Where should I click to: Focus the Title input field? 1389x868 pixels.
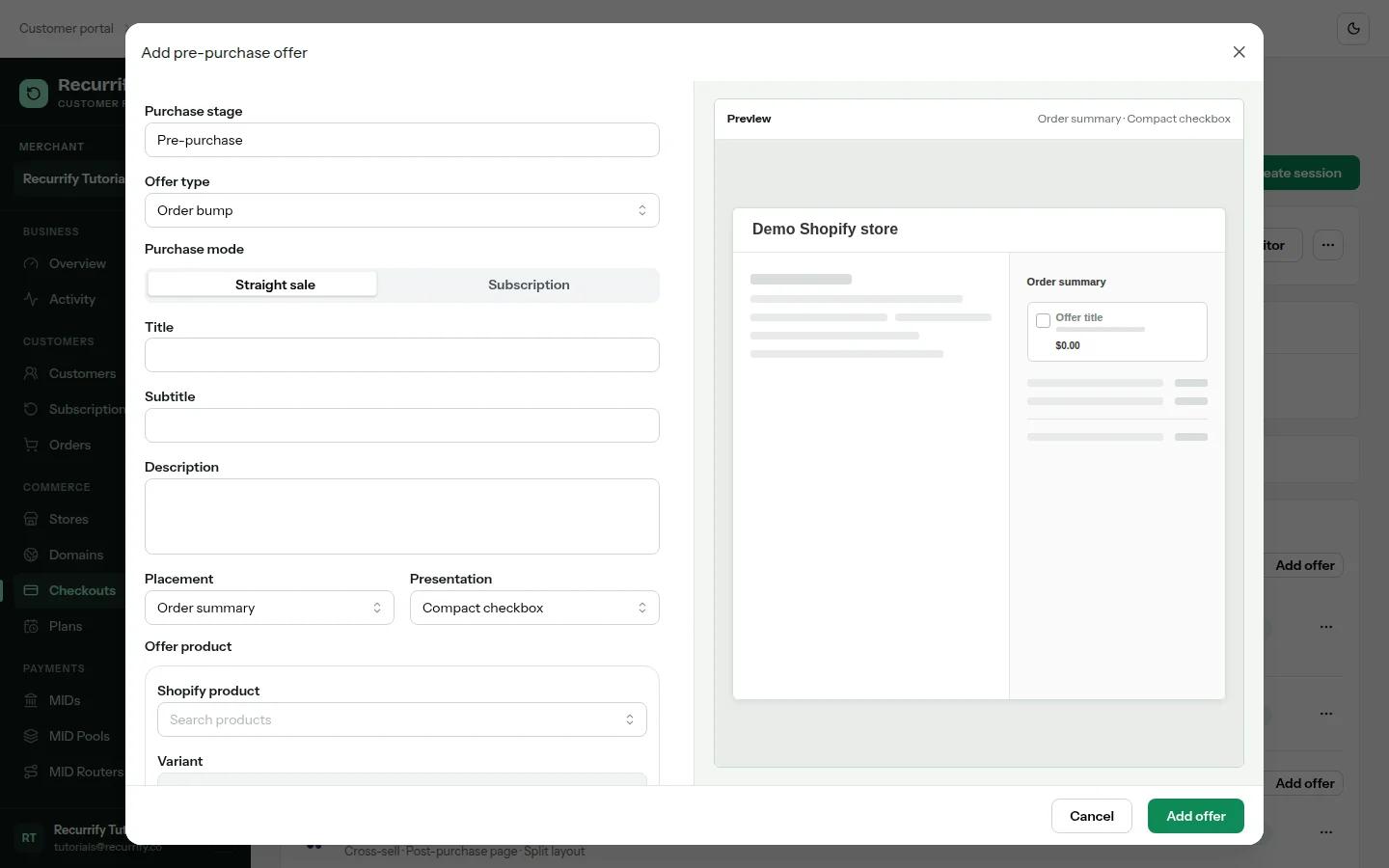tap(402, 355)
